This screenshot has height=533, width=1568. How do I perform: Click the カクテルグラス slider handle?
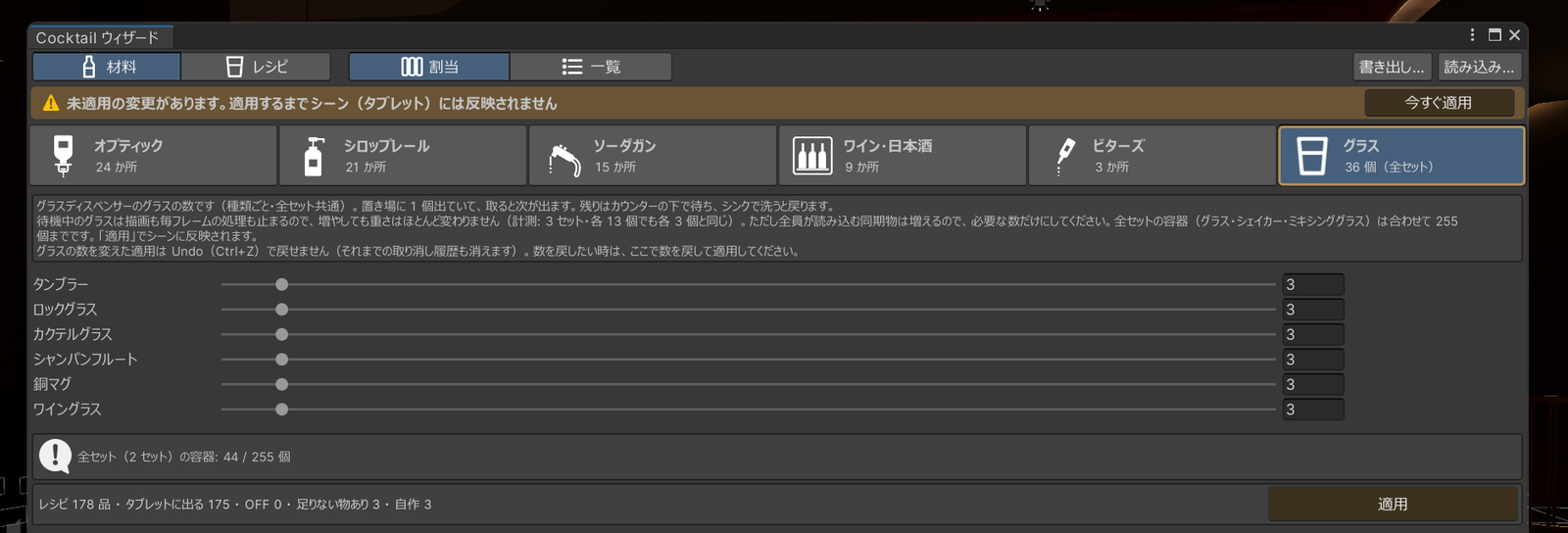click(281, 334)
